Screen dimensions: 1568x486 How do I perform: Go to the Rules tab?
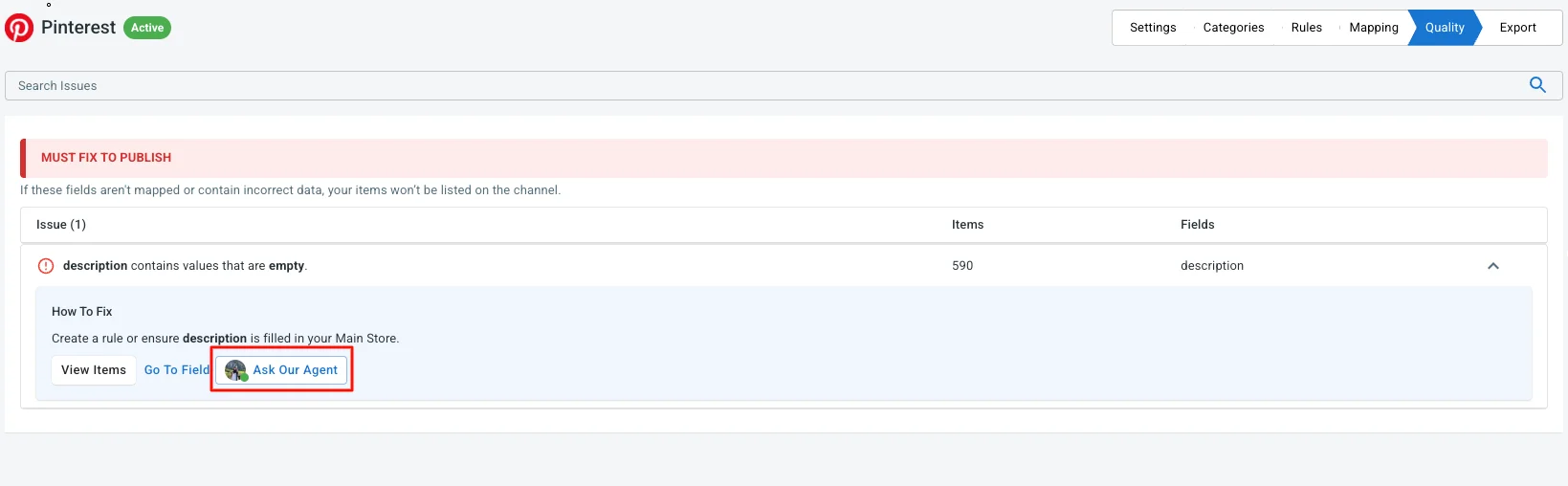pos(1306,28)
